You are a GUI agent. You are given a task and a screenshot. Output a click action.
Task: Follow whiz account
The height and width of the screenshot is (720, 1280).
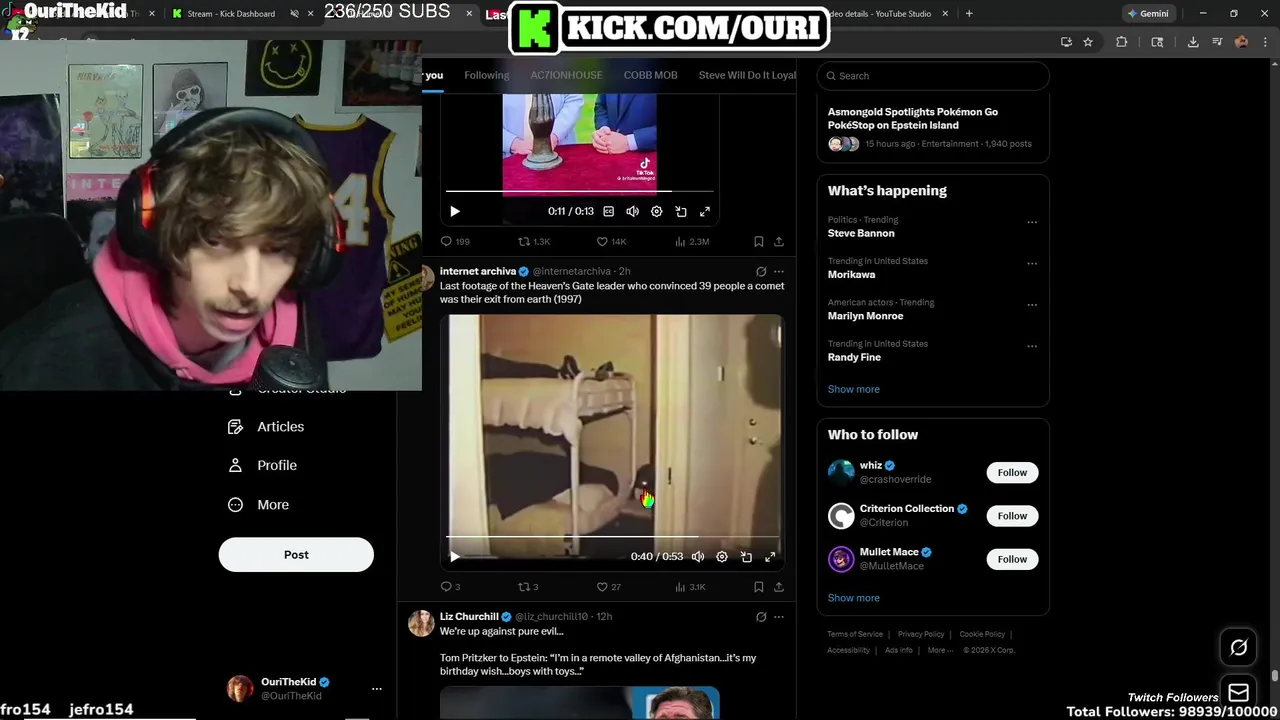(1012, 473)
